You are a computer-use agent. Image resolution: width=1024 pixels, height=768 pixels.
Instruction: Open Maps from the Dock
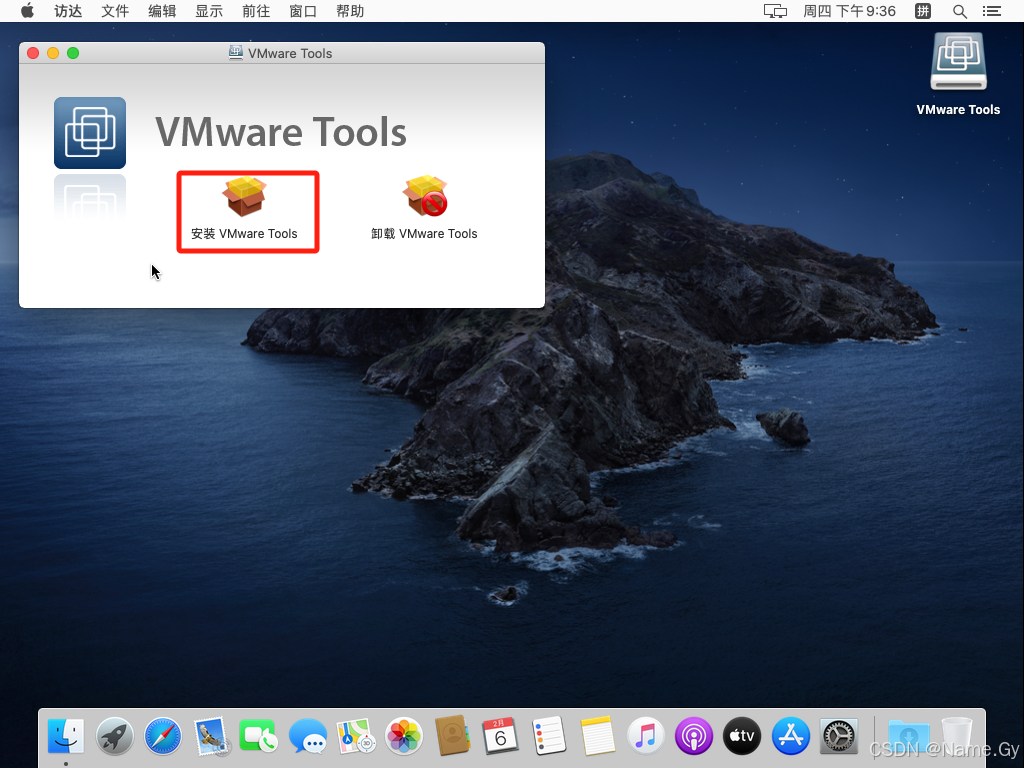pyautogui.click(x=356, y=736)
